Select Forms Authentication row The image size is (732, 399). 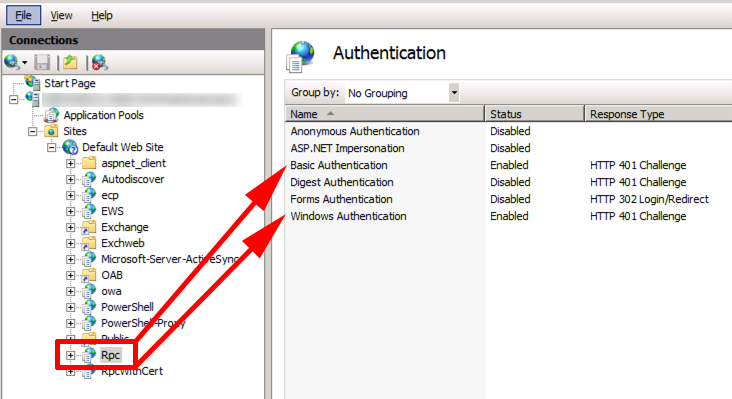click(508, 199)
